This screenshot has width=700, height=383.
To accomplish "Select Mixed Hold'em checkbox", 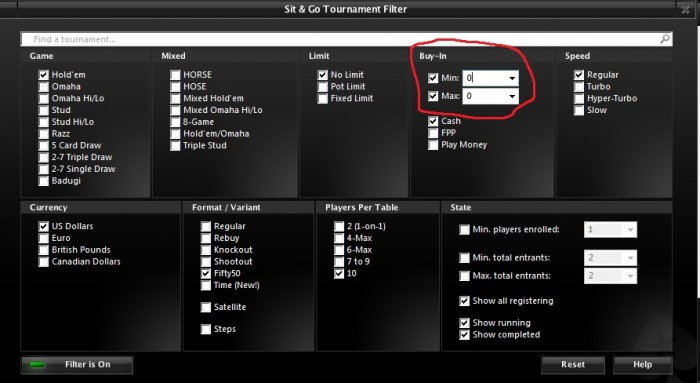I will [175, 98].
